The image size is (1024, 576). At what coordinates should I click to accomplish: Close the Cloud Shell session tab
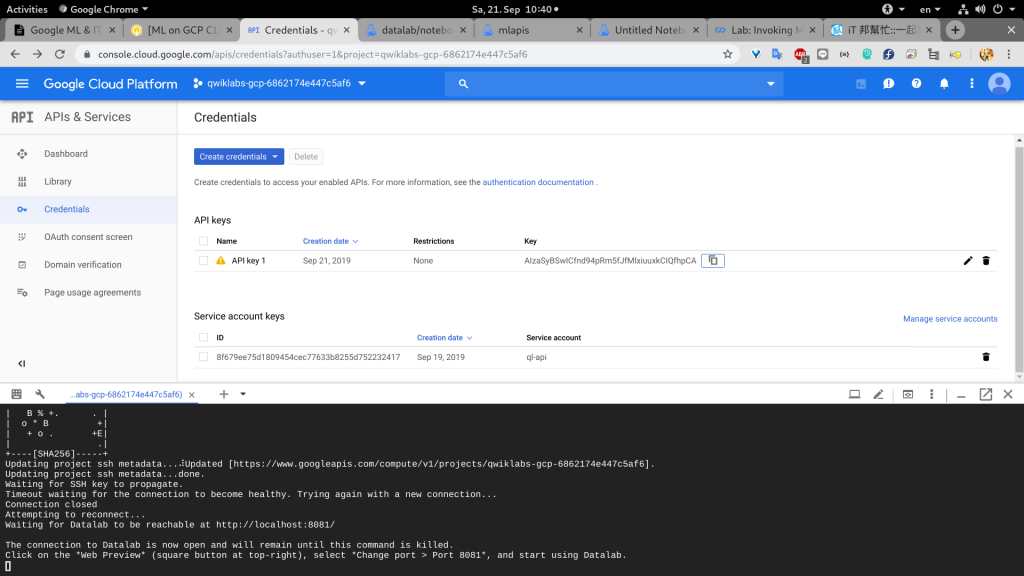[191, 394]
